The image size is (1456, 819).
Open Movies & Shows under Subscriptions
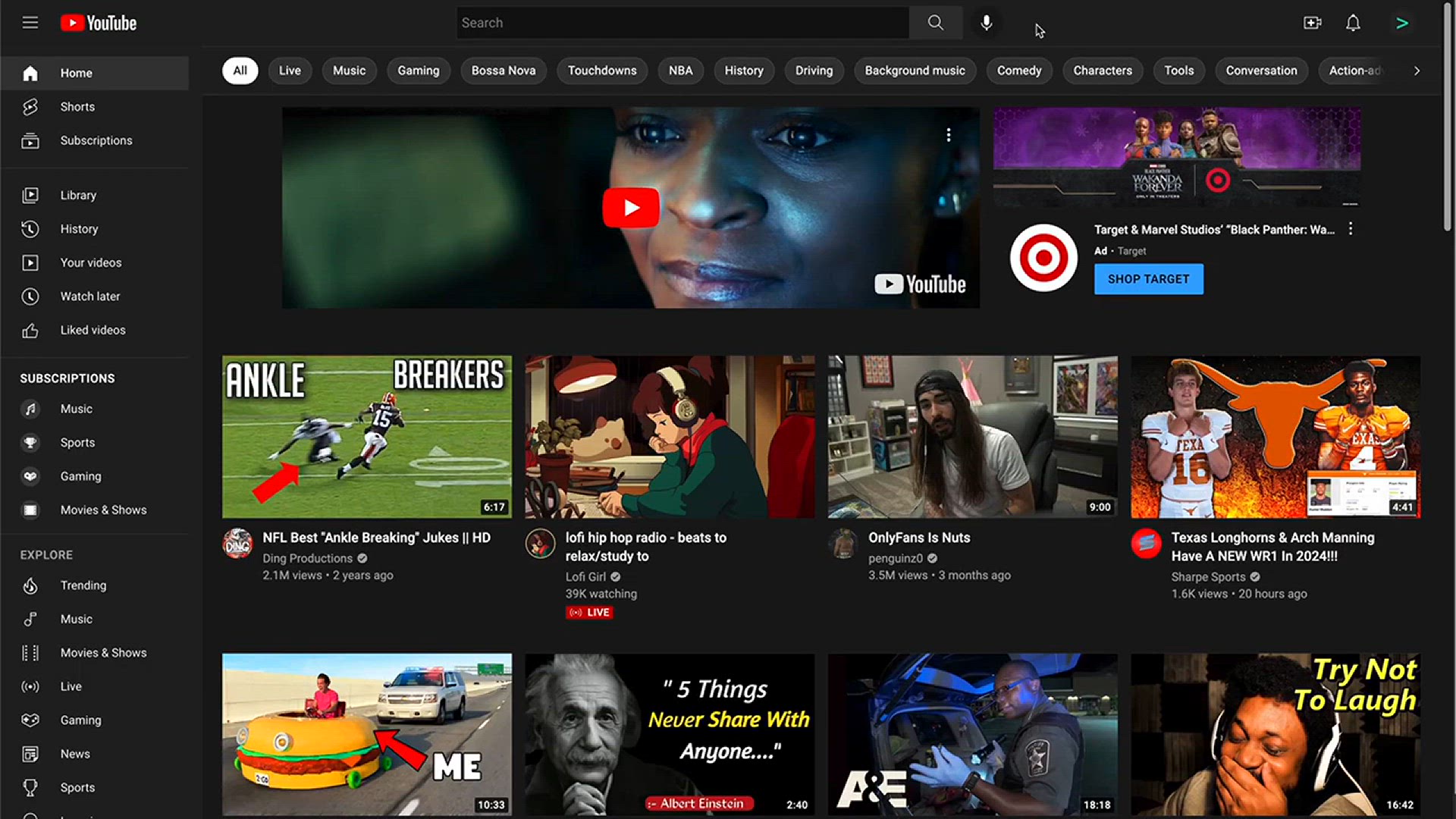95,510
